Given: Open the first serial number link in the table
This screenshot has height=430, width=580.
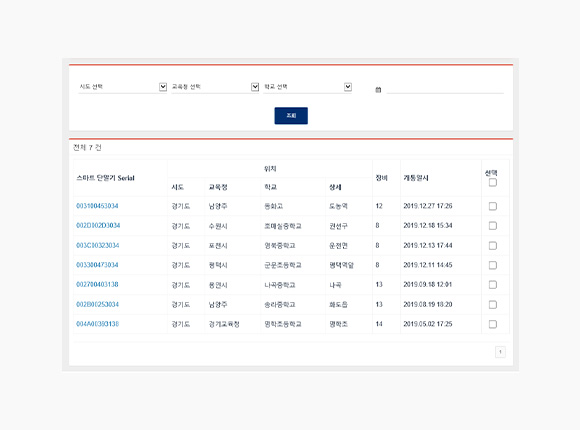Looking at the screenshot, I should pos(97,206).
